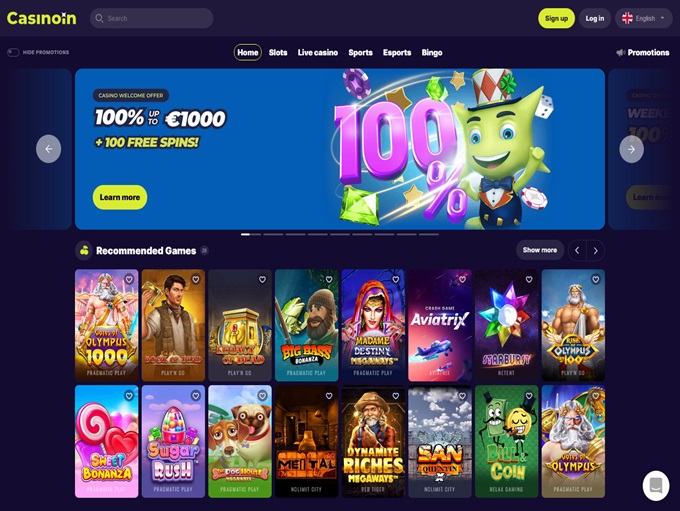Show next recommended games chevron
The image size is (680, 511).
[595, 250]
